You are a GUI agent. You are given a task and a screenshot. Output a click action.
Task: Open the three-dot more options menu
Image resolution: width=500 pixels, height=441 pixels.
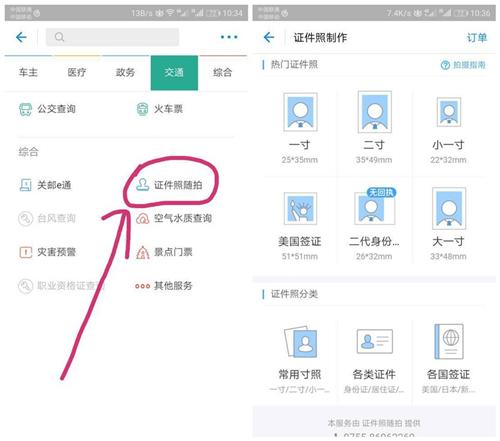(229, 37)
